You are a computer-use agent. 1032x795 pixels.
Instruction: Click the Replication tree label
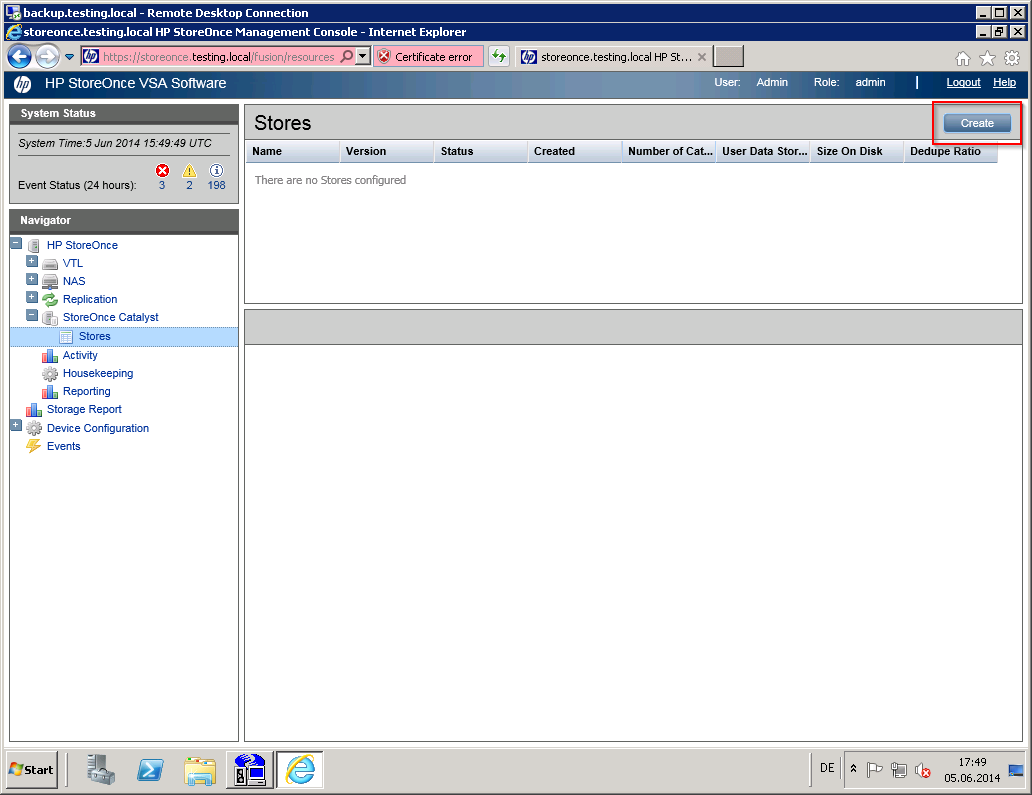(90, 299)
